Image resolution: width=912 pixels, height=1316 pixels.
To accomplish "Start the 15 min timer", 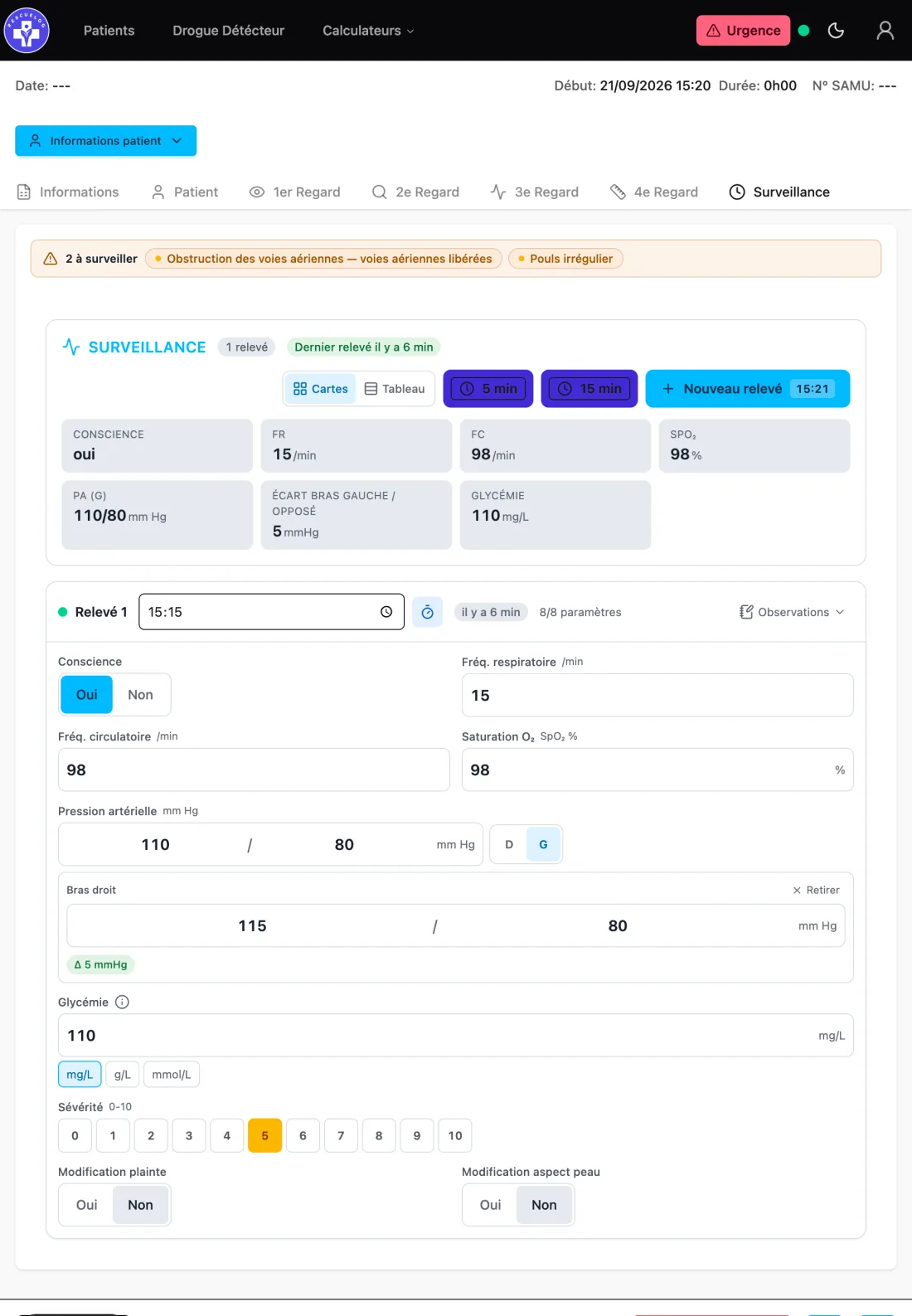I will (589, 389).
